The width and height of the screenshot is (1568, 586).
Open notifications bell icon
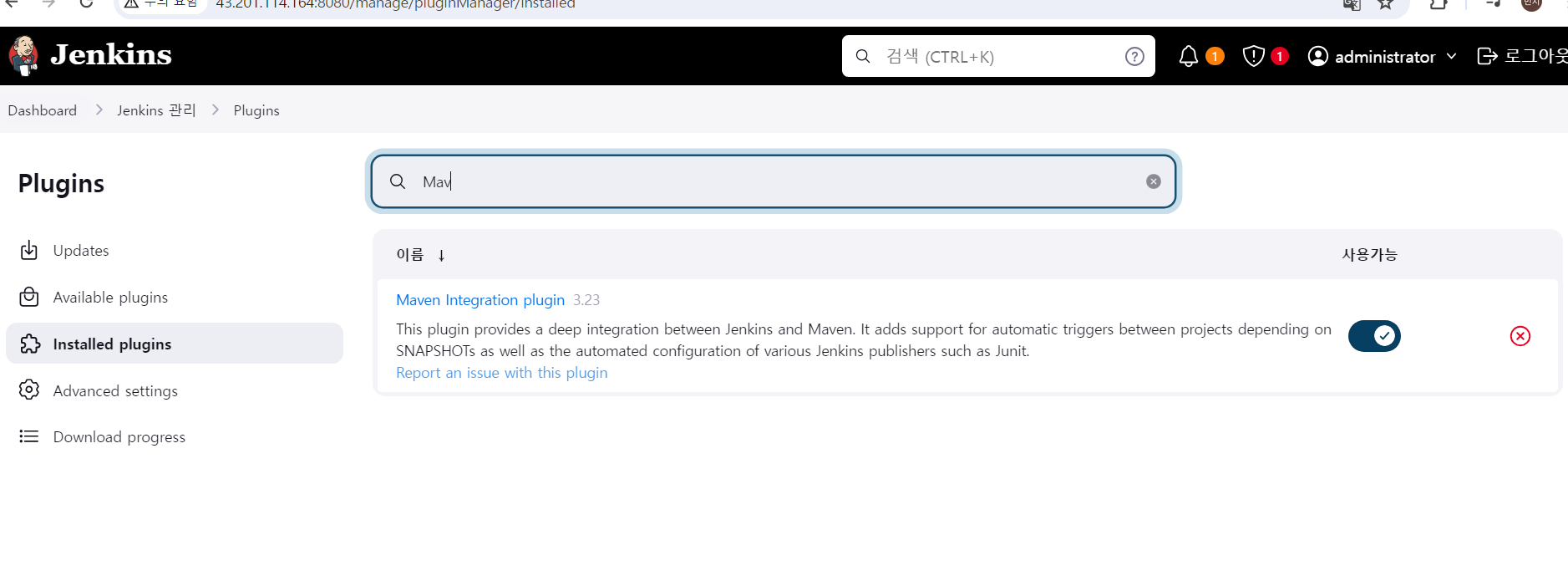tap(1189, 56)
